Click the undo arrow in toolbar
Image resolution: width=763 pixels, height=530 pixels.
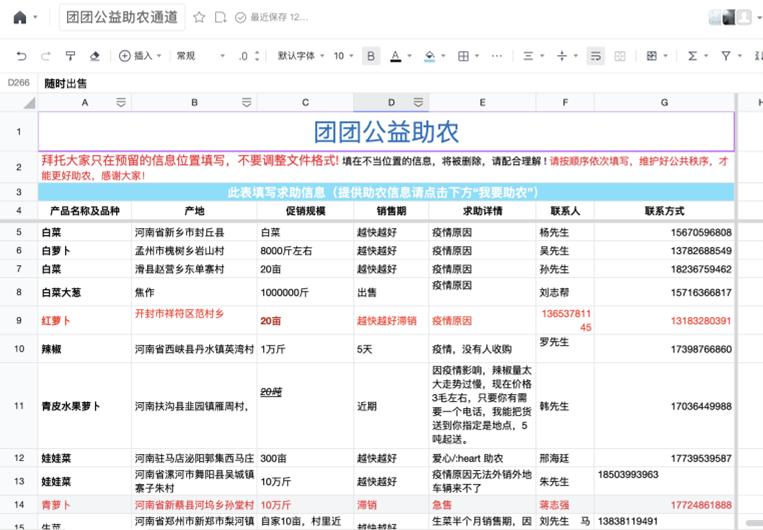19,56
